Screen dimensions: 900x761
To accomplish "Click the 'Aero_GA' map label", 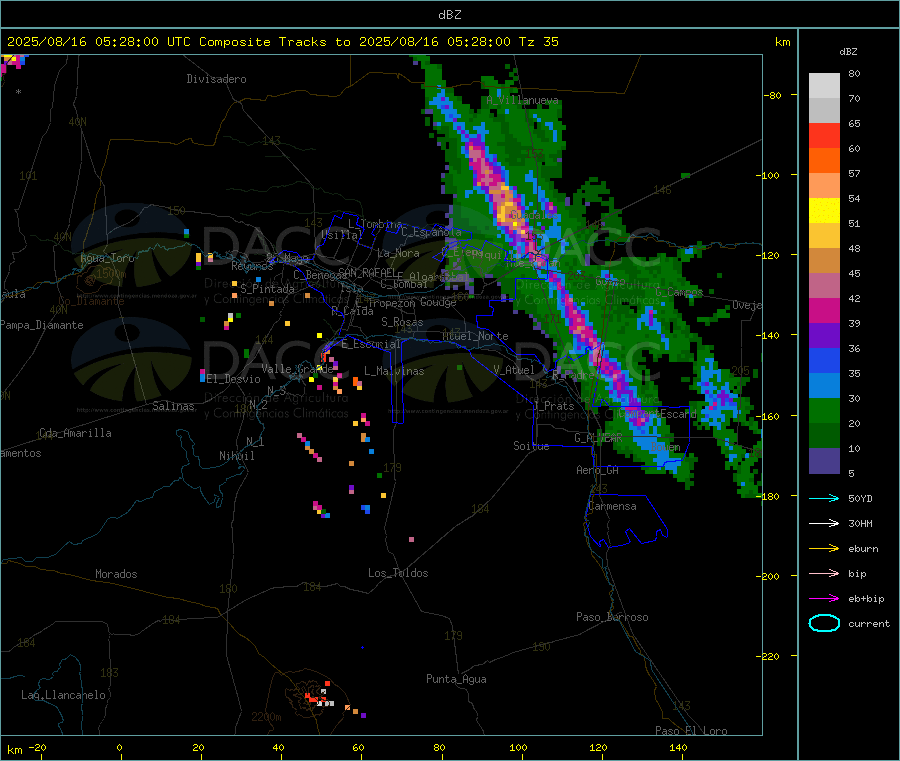I will (x=597, y=470).
